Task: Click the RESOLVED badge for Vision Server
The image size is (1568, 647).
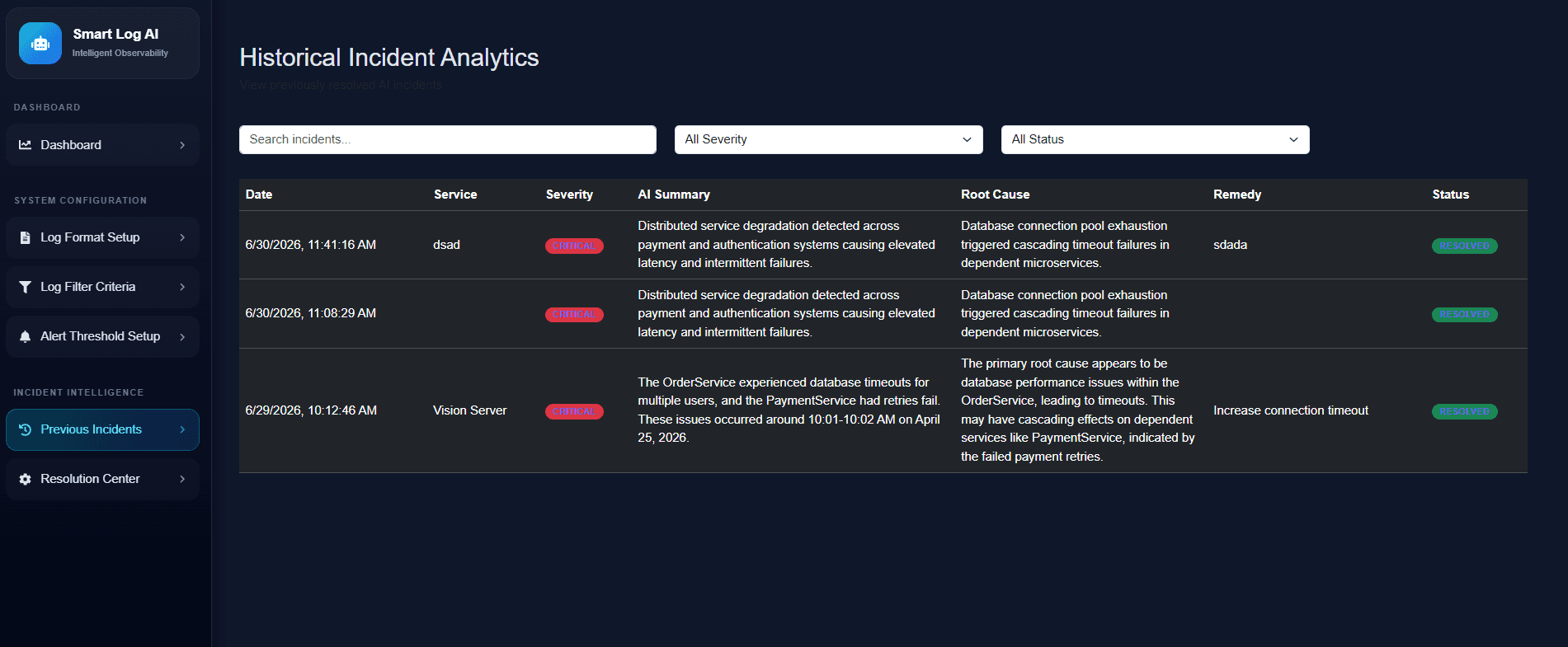Action: click(x=1465, y=411)
